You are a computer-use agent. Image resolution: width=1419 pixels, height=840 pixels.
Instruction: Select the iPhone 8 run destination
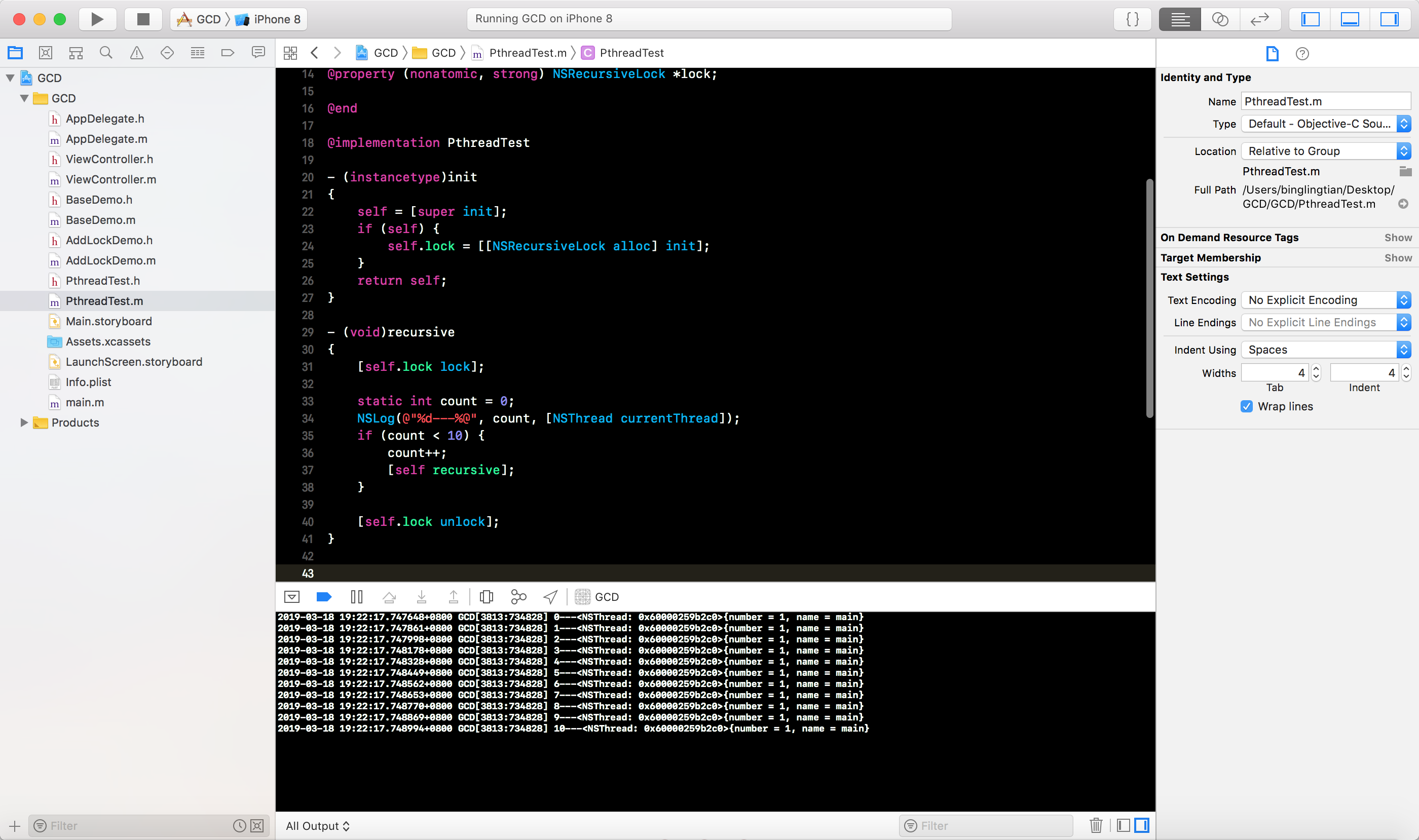269,19
